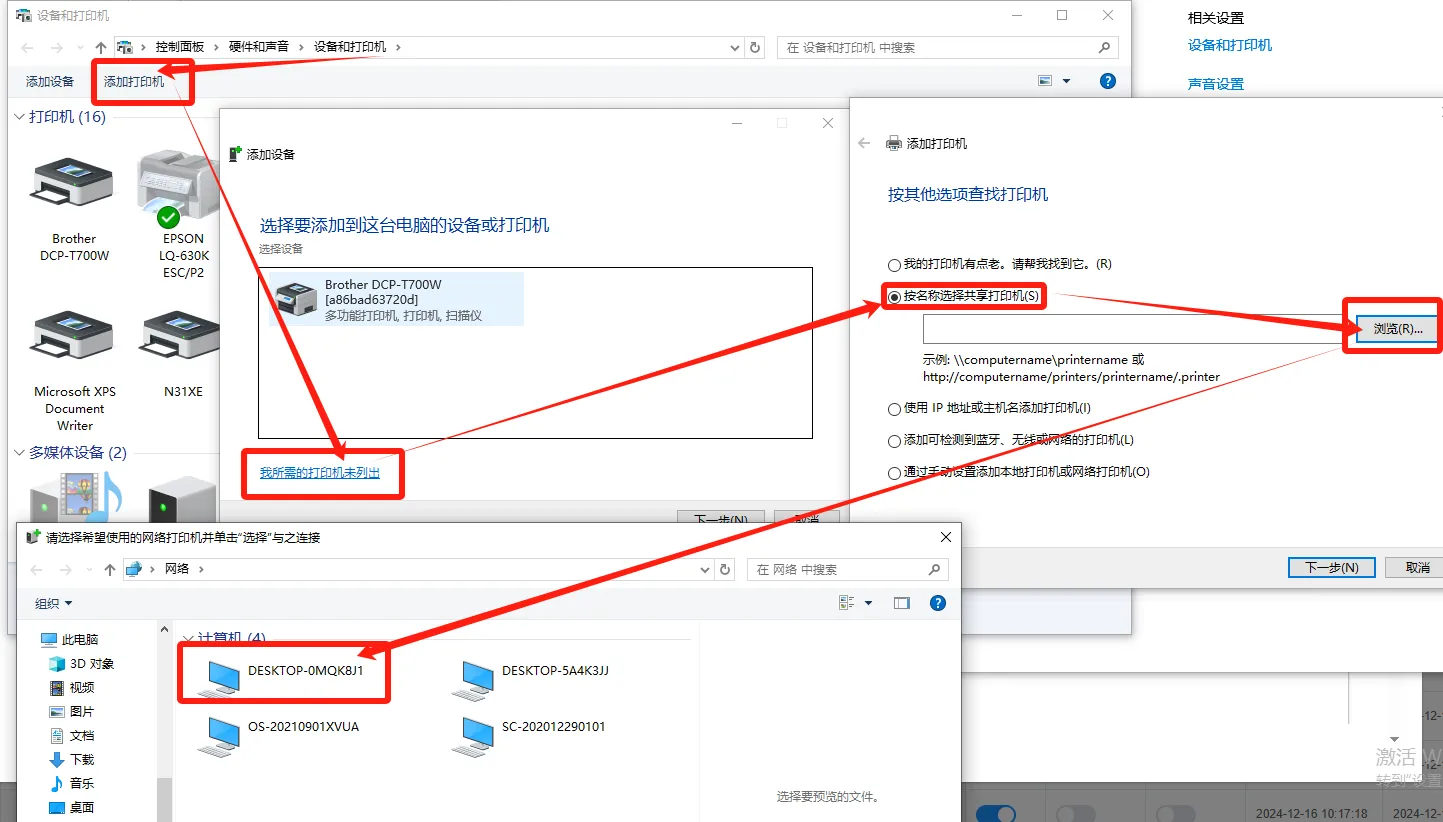Open the 组织 dropdown menu
This screenshot has height=822, width=1443.
pyautogui.click(x=53, y=603)
